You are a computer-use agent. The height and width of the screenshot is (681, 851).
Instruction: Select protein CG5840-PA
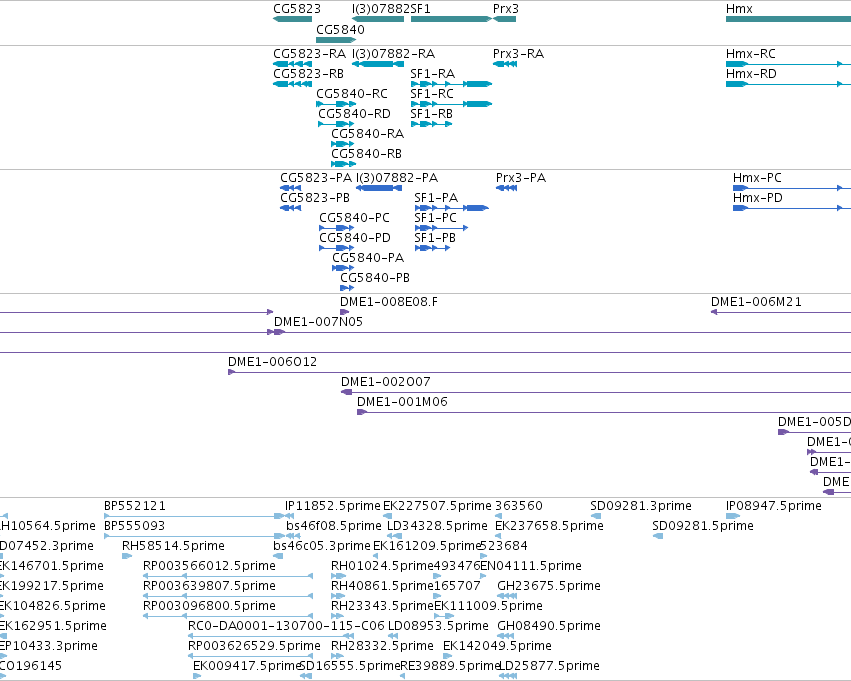(x=368, y=258)
